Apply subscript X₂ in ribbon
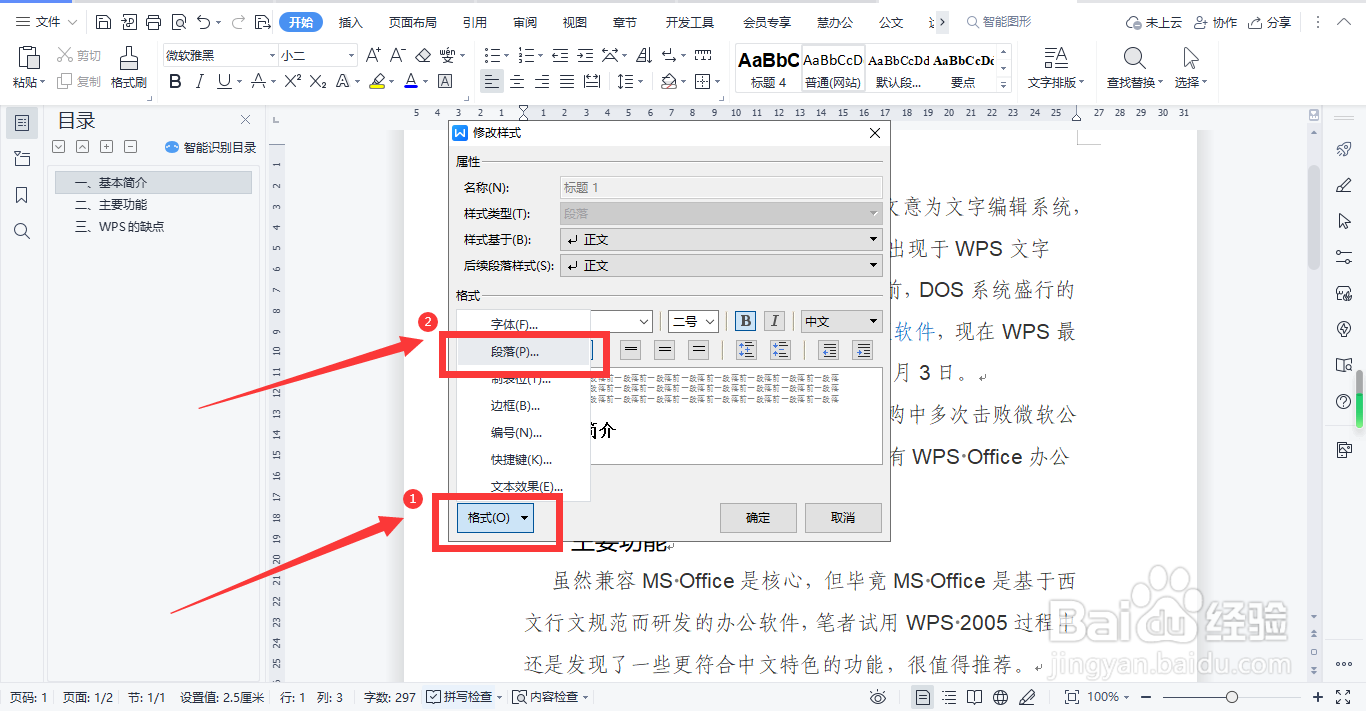This screenshot has height=711, width=1366. click(x=320, y=81)
